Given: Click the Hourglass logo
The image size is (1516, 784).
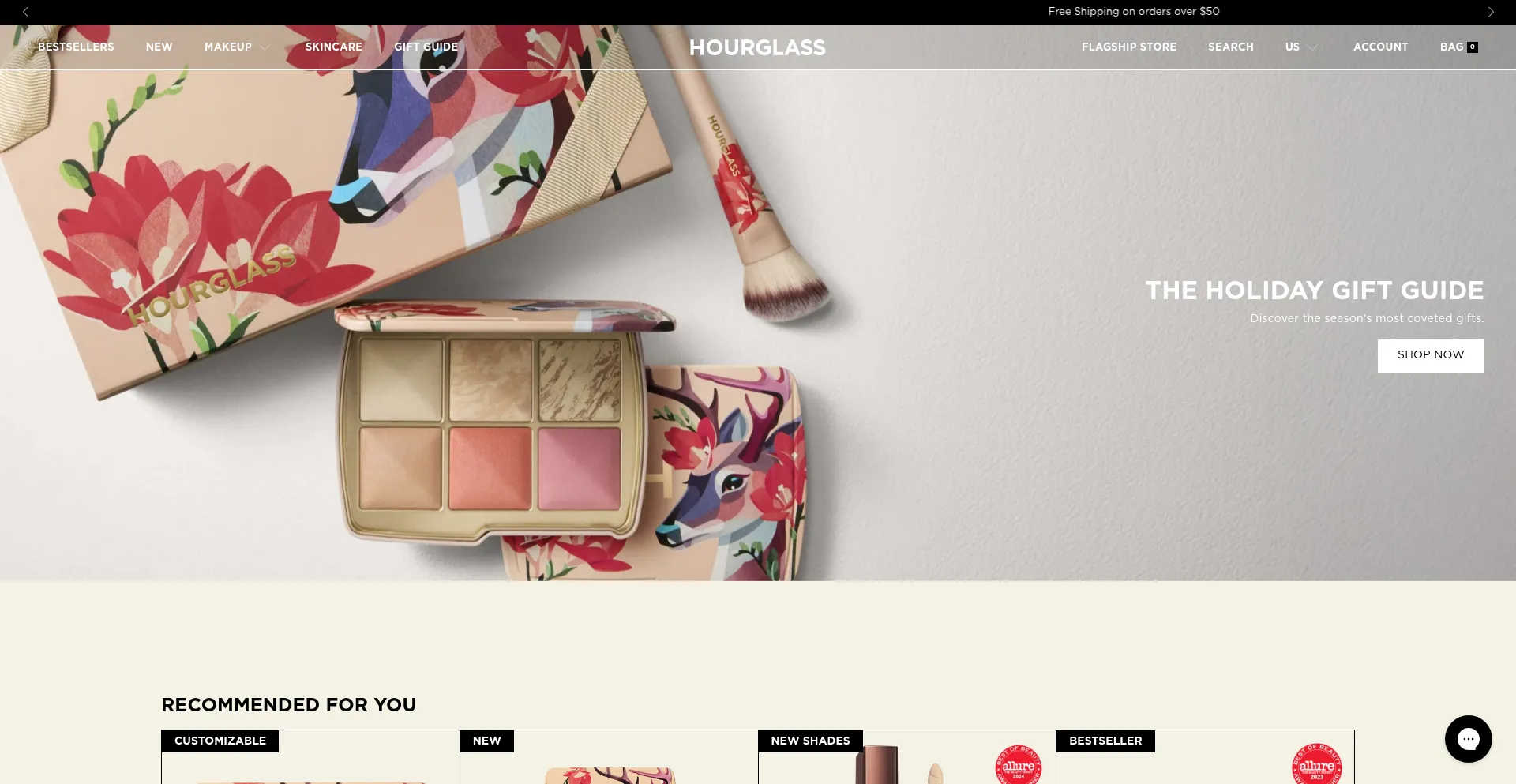Looking at the screenshot, I should [x=757, y=47].
